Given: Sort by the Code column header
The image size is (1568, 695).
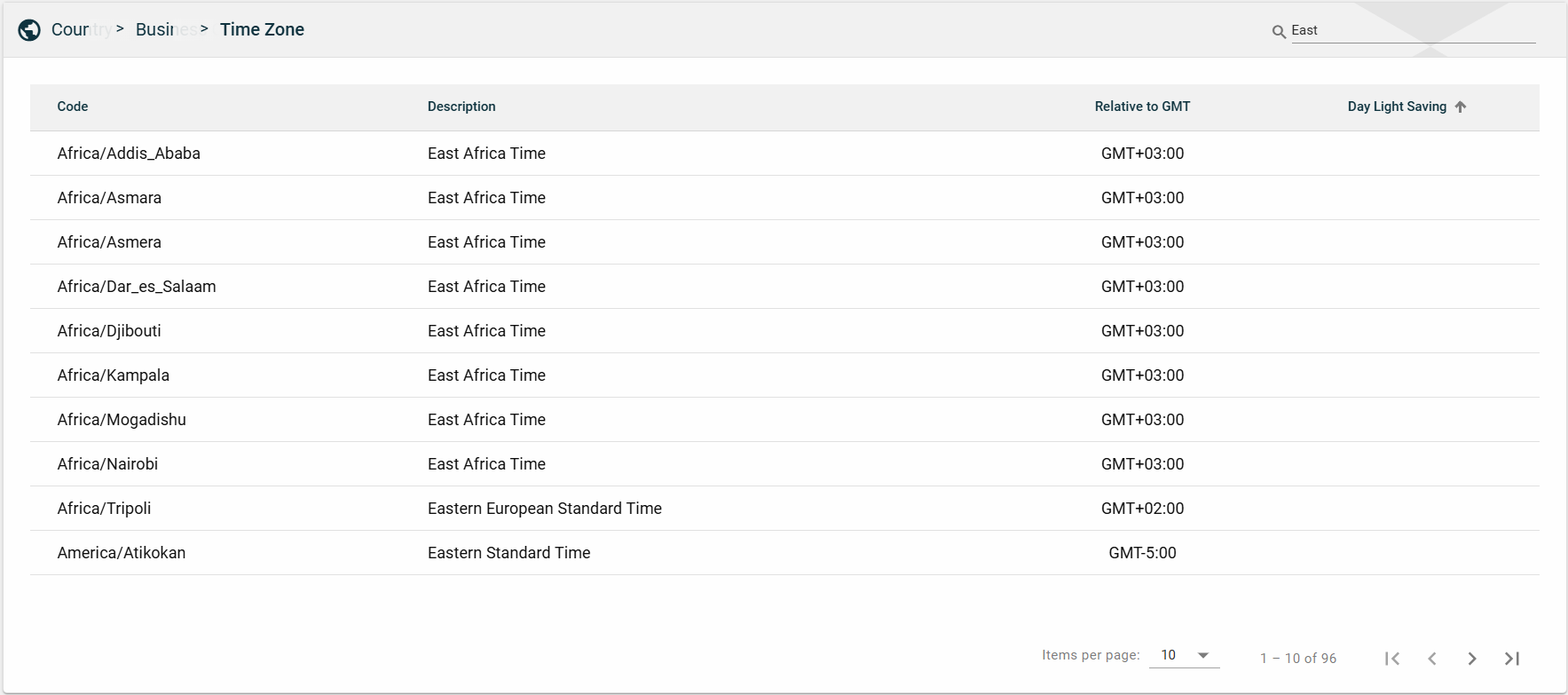Looking at the screenshot, I should click(73, 107).
